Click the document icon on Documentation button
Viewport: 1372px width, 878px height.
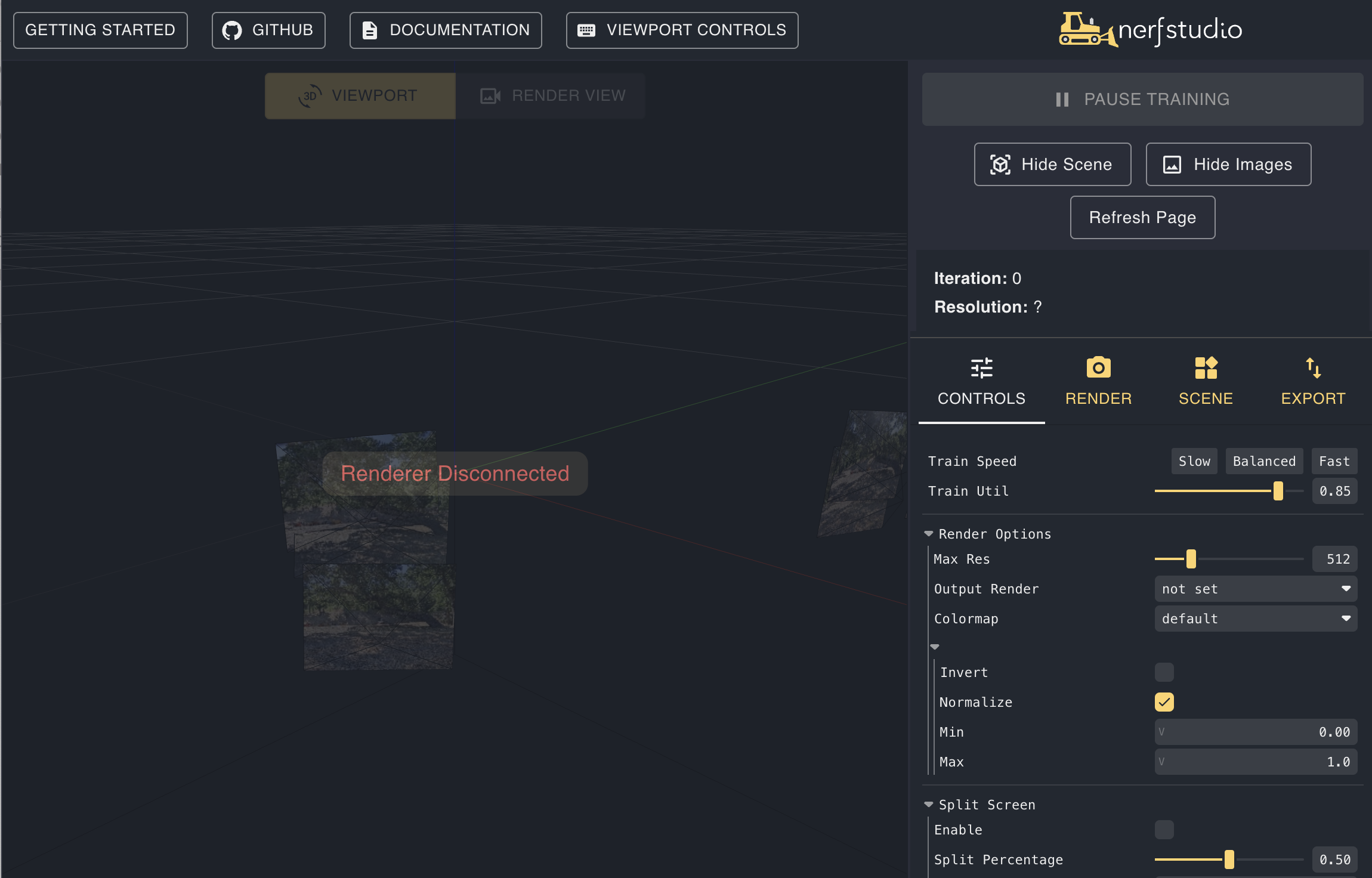pyautogui.click(x=370, y=30)
